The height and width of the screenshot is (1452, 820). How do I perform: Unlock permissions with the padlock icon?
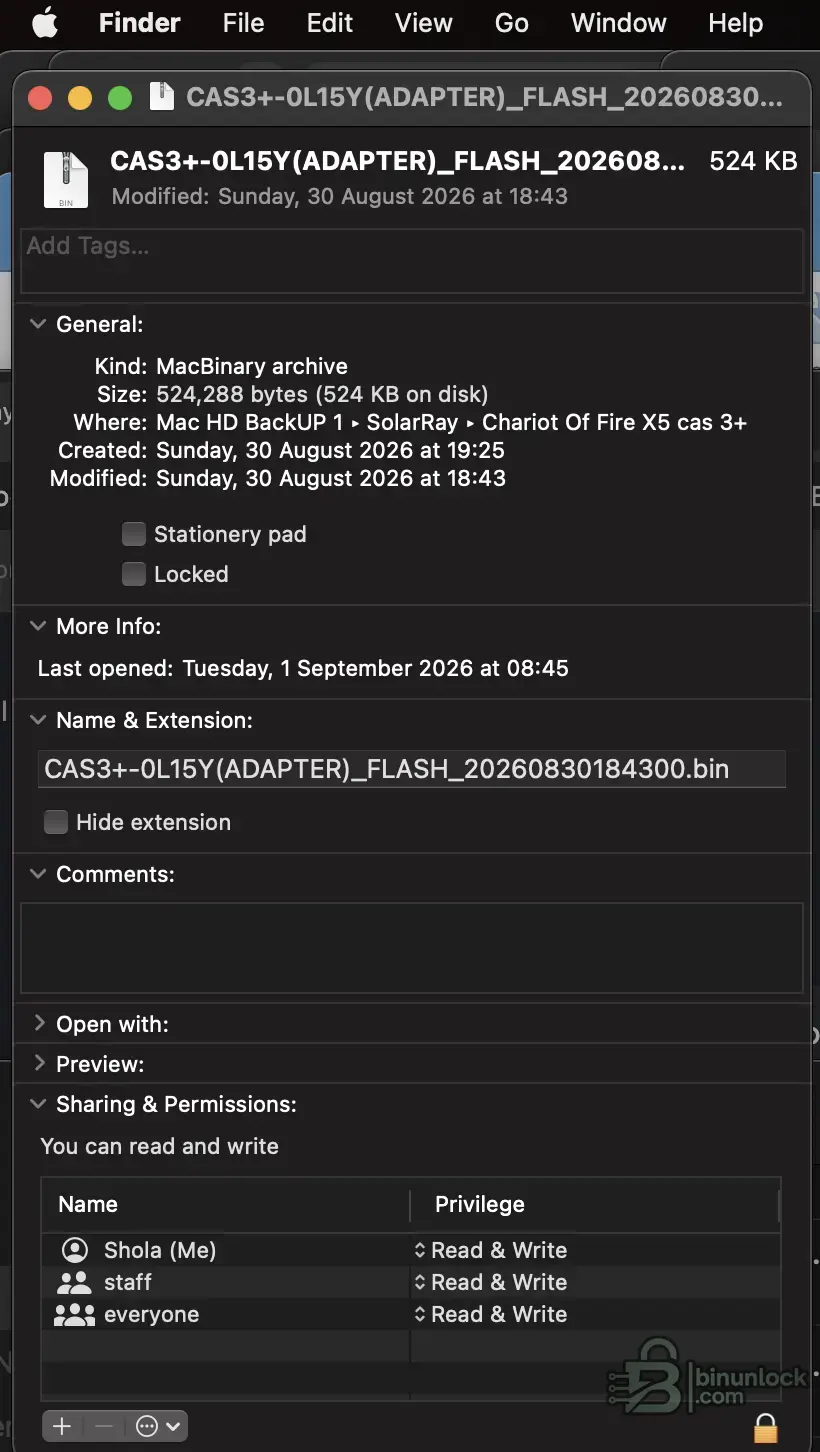click(765, 1426)
